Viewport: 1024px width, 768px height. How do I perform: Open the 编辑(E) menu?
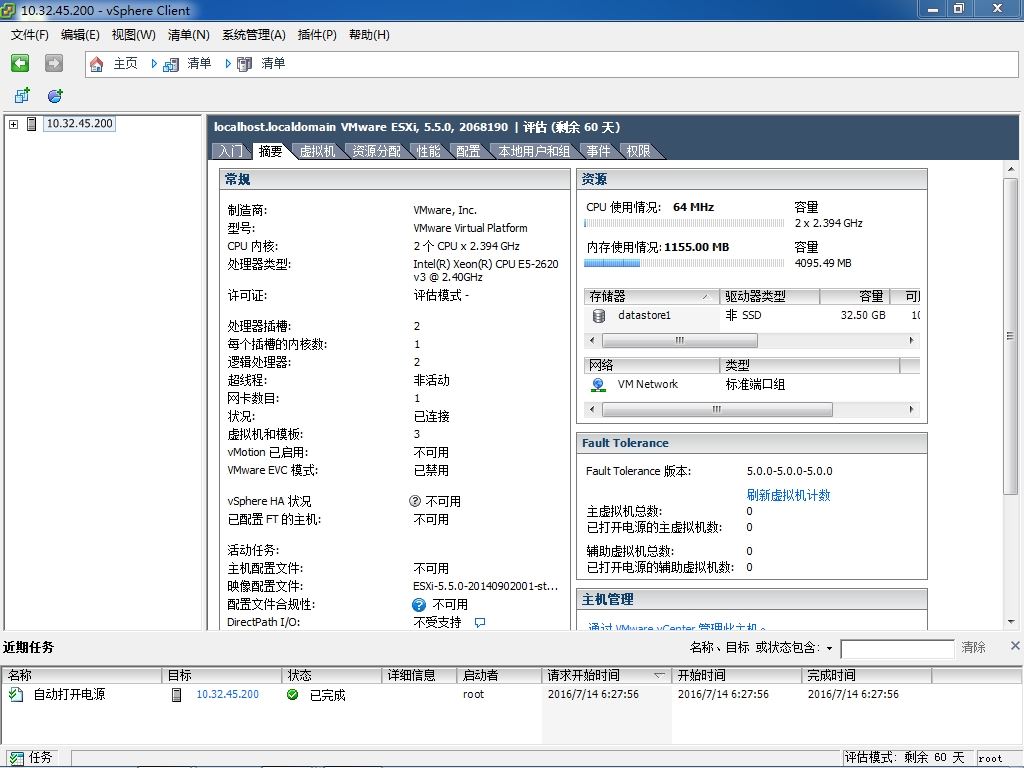80,35
